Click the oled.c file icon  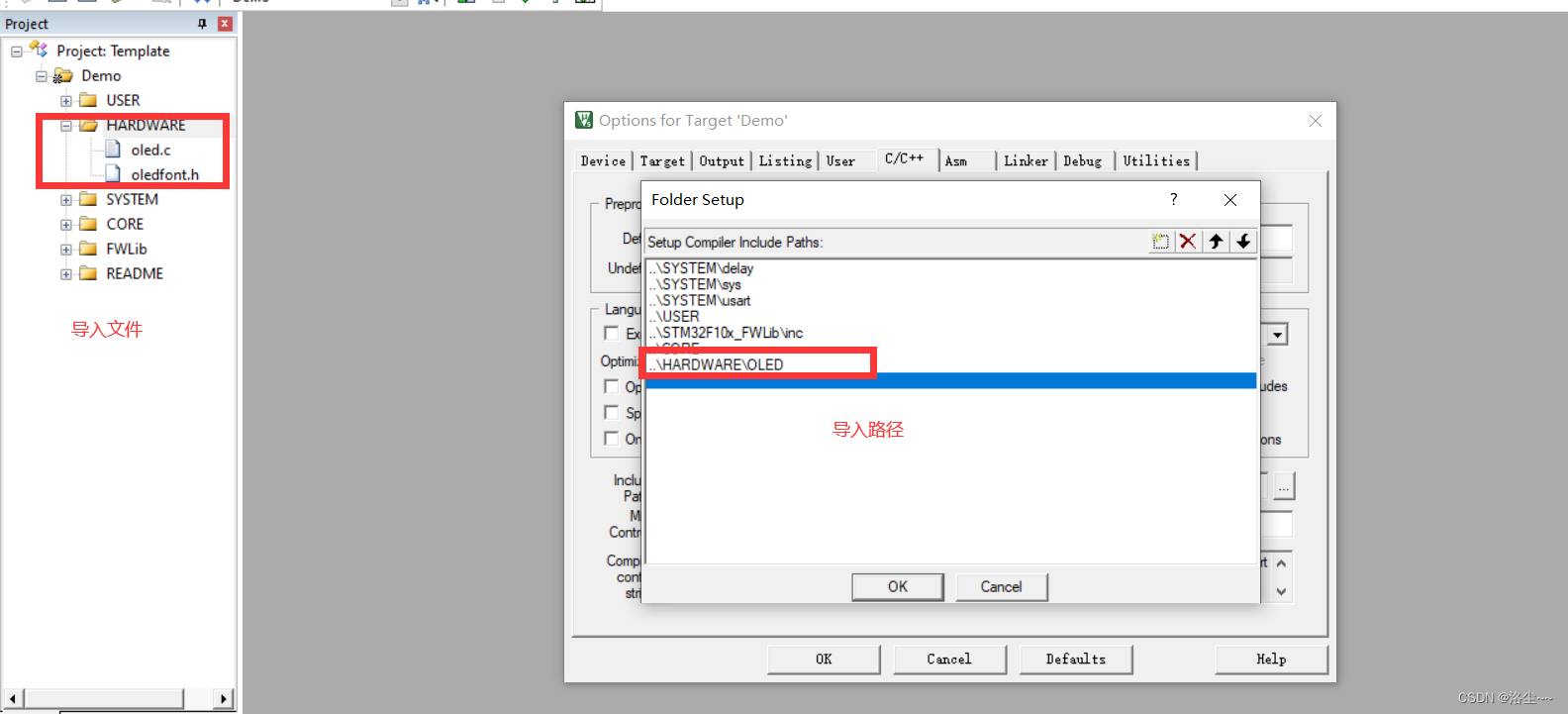(113, 149)
